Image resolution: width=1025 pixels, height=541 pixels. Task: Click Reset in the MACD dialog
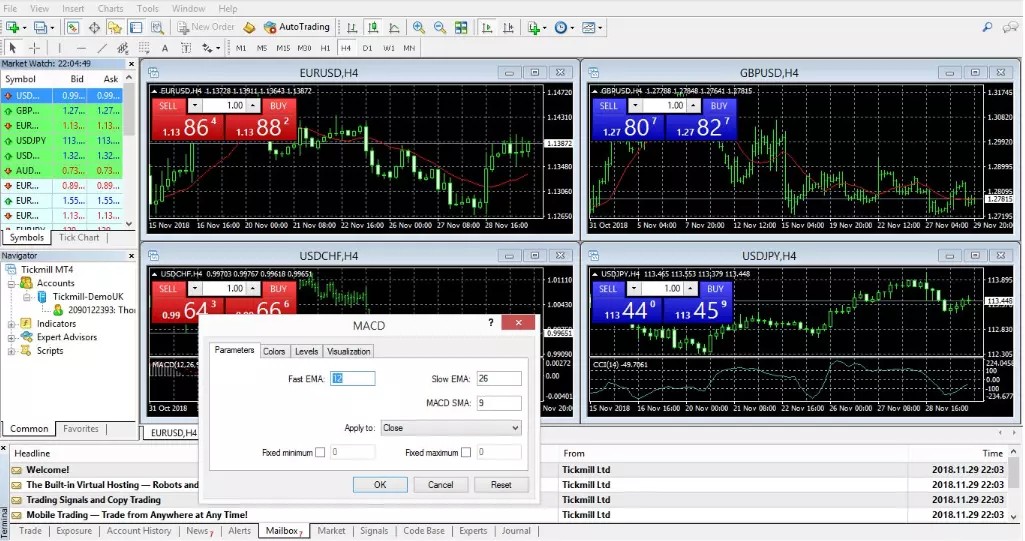(501, 485)
